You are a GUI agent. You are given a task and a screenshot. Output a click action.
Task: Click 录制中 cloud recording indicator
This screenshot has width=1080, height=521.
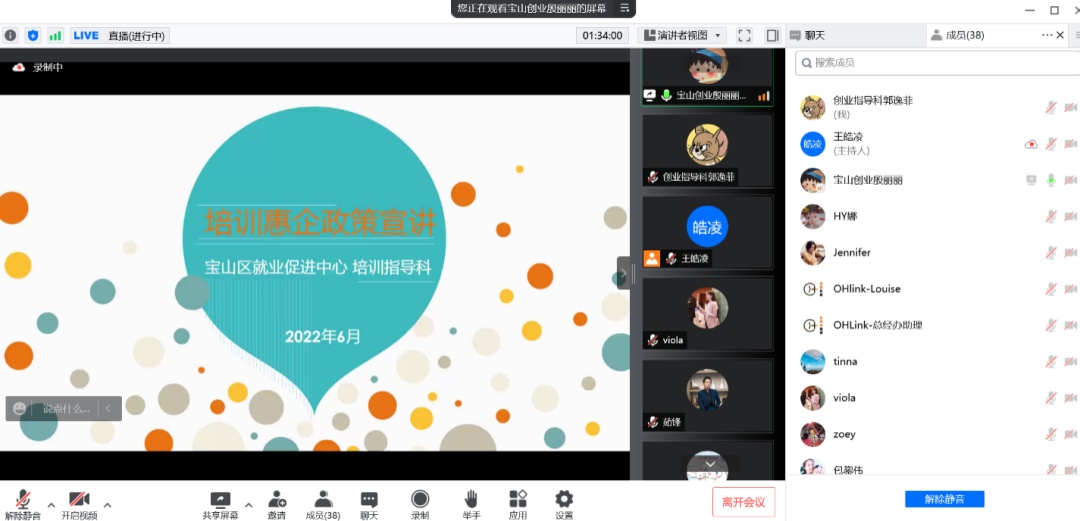pyautogui.click(x=37, y=68)
